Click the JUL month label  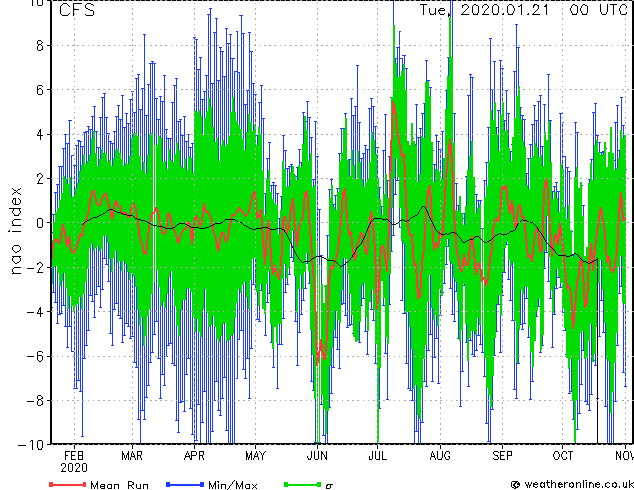377,456
